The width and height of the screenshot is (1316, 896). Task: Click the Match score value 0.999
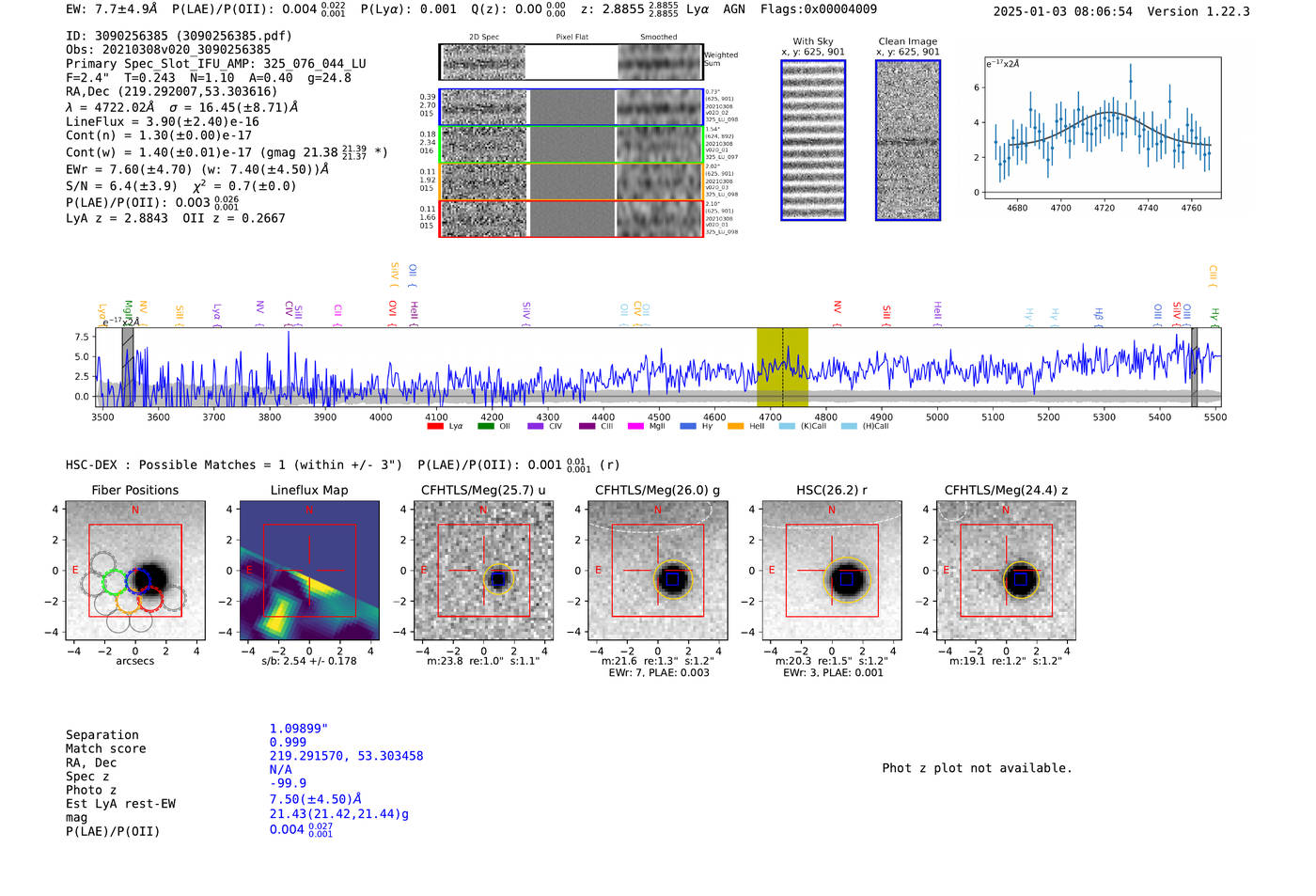click(288, 743)
